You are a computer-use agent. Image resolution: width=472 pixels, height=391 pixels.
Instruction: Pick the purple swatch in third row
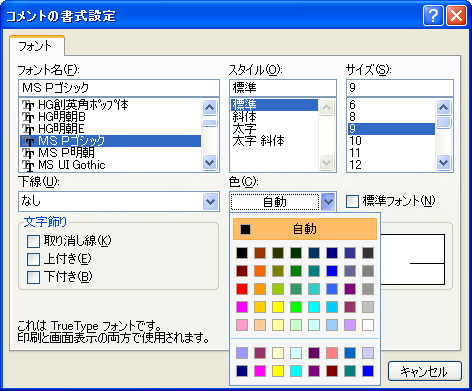(x=350, y=289)
